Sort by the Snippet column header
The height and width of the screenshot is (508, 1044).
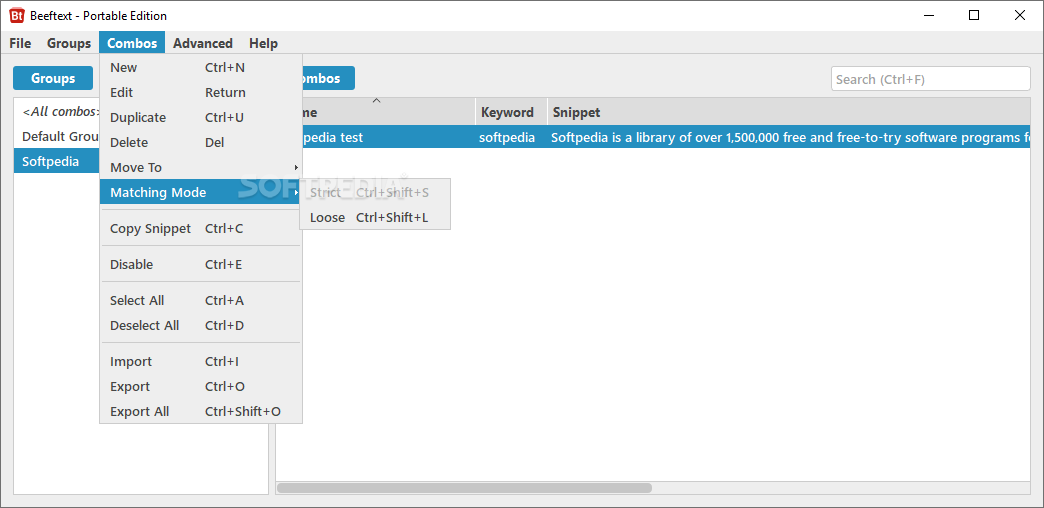click(x=789, y=112)
